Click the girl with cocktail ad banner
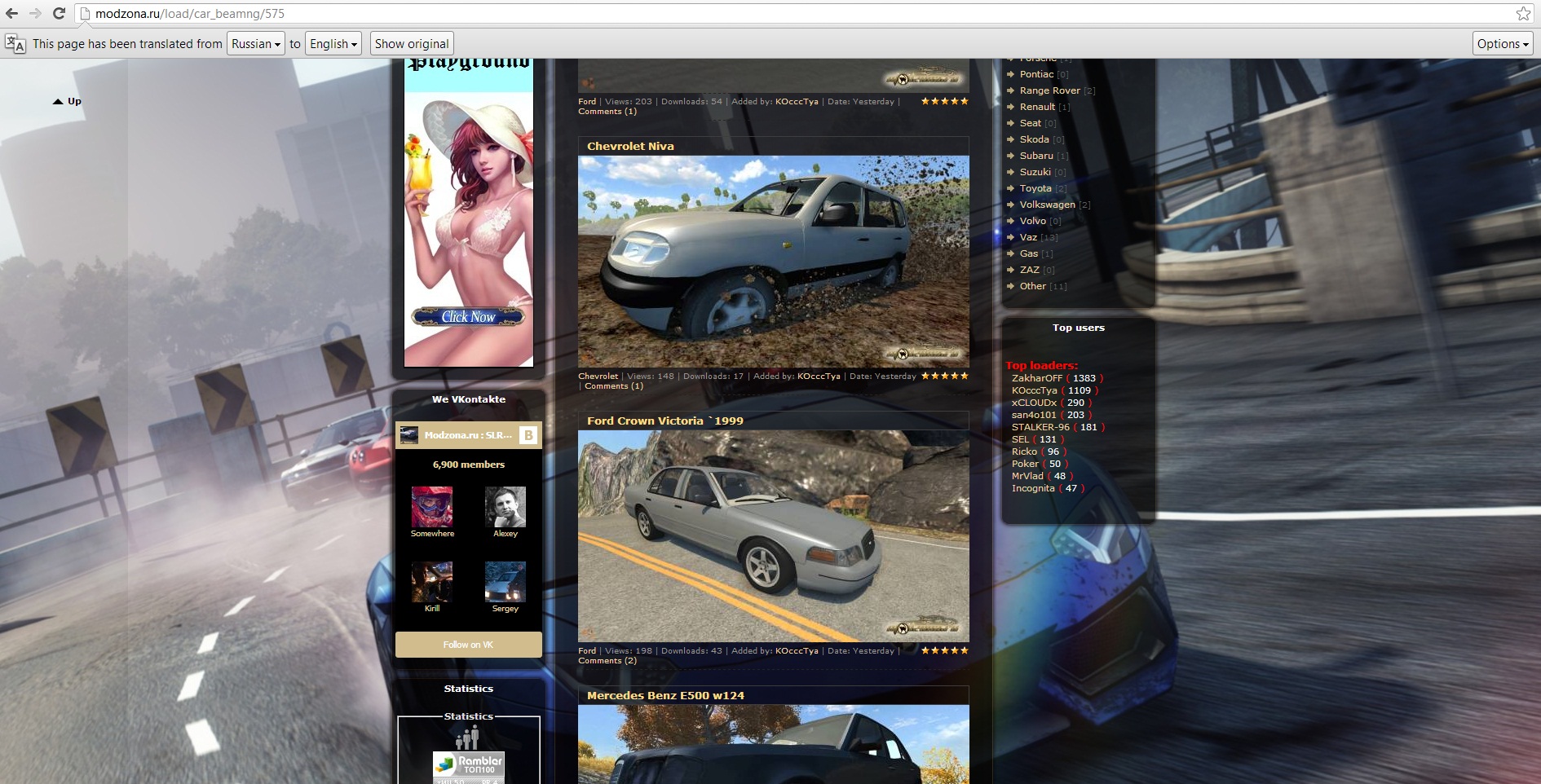 (x=469, y=214)
